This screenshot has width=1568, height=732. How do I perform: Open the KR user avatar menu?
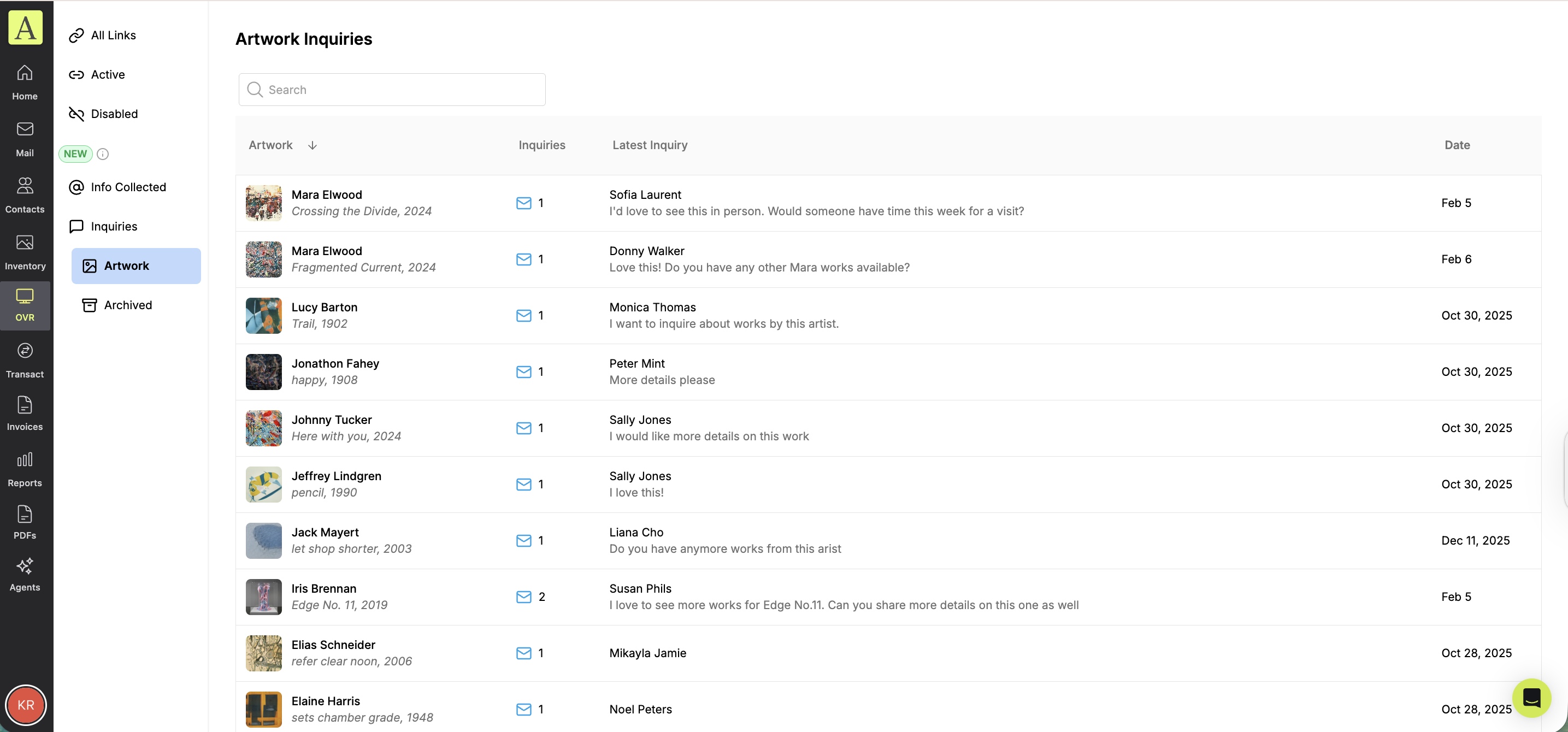[x=26, y=705]
